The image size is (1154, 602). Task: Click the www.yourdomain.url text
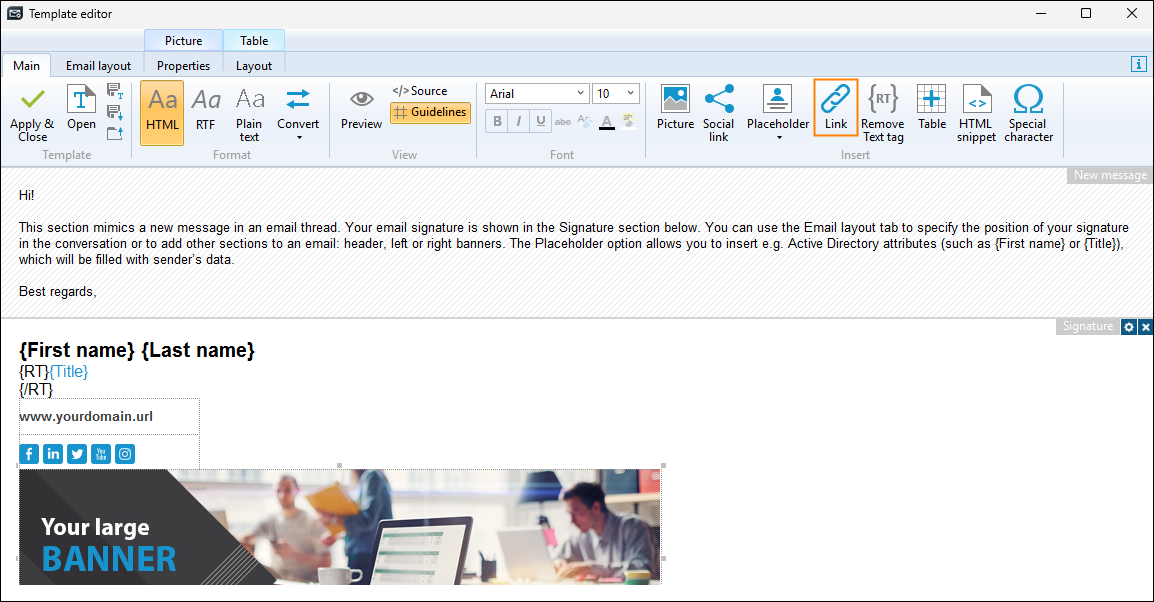[x=86, y=417]
